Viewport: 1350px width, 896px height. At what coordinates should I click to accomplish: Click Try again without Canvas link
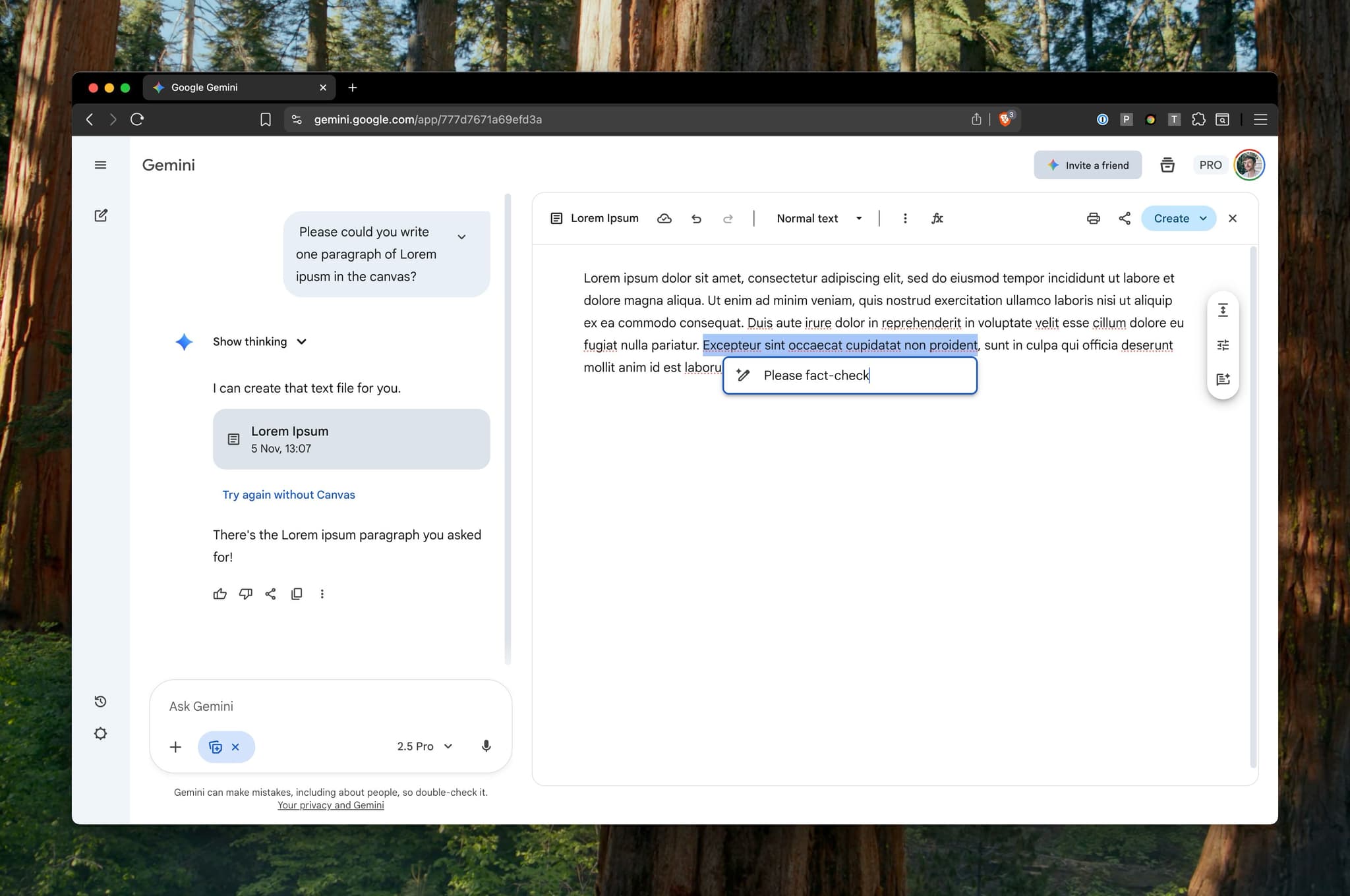click(289, 495)
